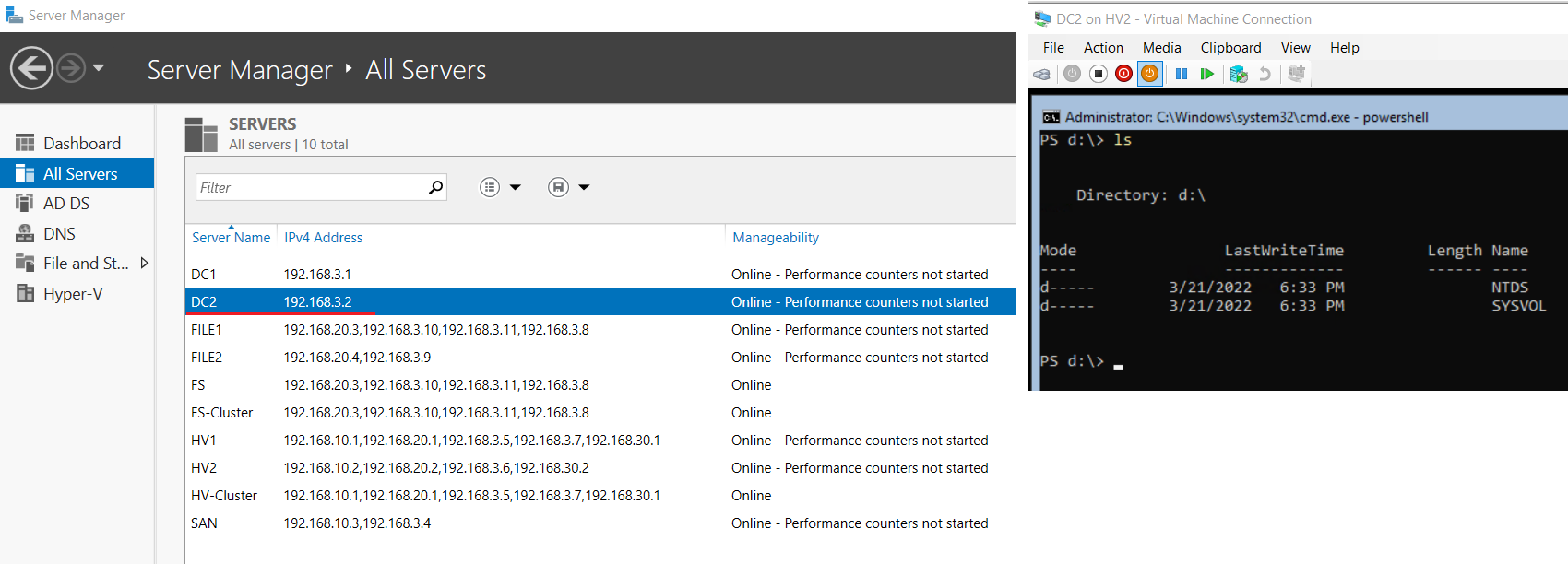The height and width of the screenshot is (564, 1568).
Task: Select the FS-Cluster server row
Action: [x=600, y=412]
